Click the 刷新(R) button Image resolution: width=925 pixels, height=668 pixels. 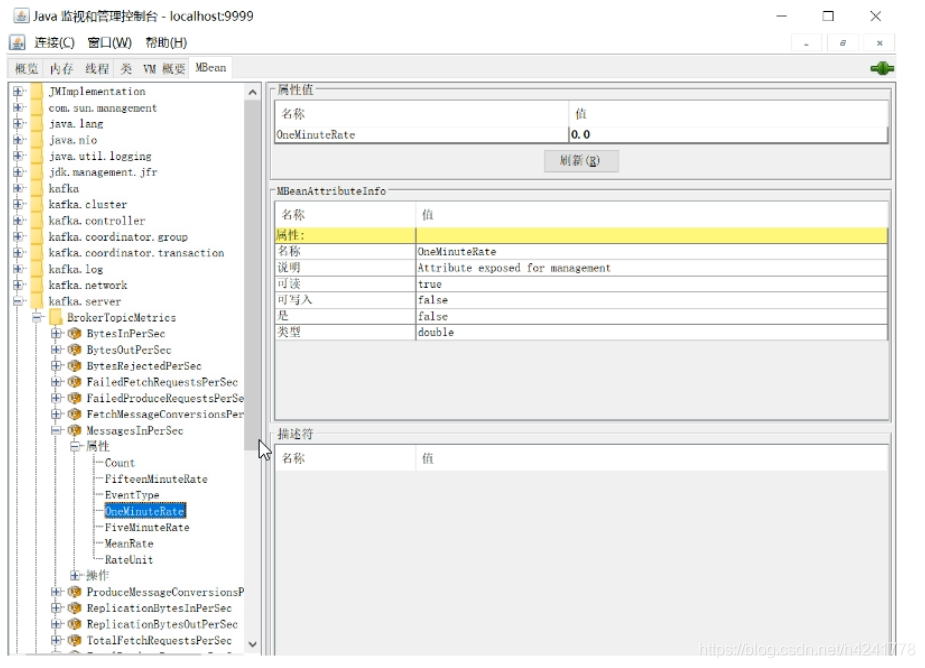(581, 162)
